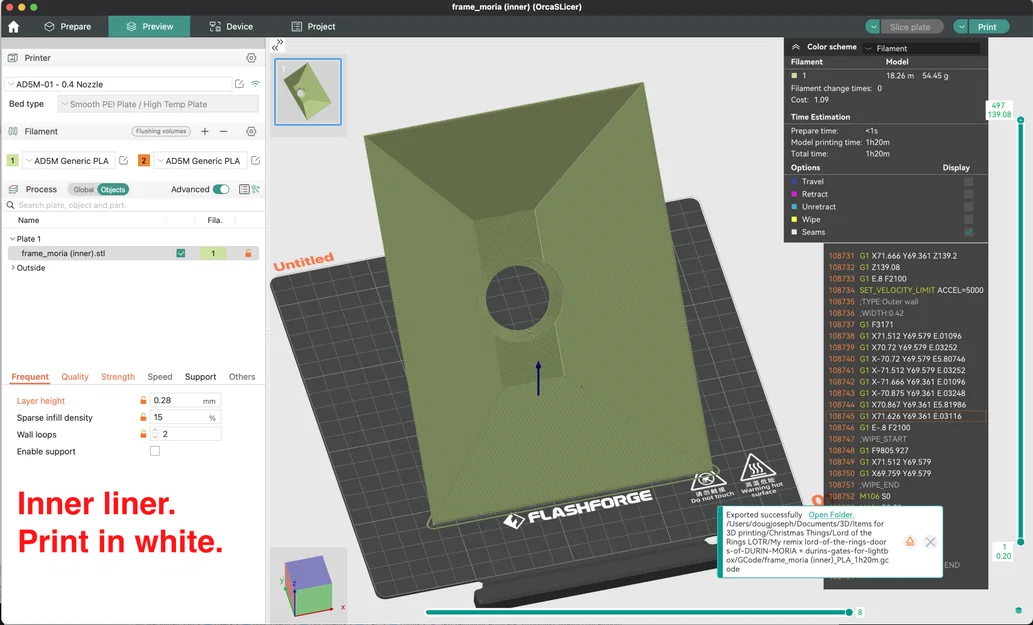Click the vertical layer slider top handle
This screenshot has height=625, width=1033.
tap(1020, 120)
